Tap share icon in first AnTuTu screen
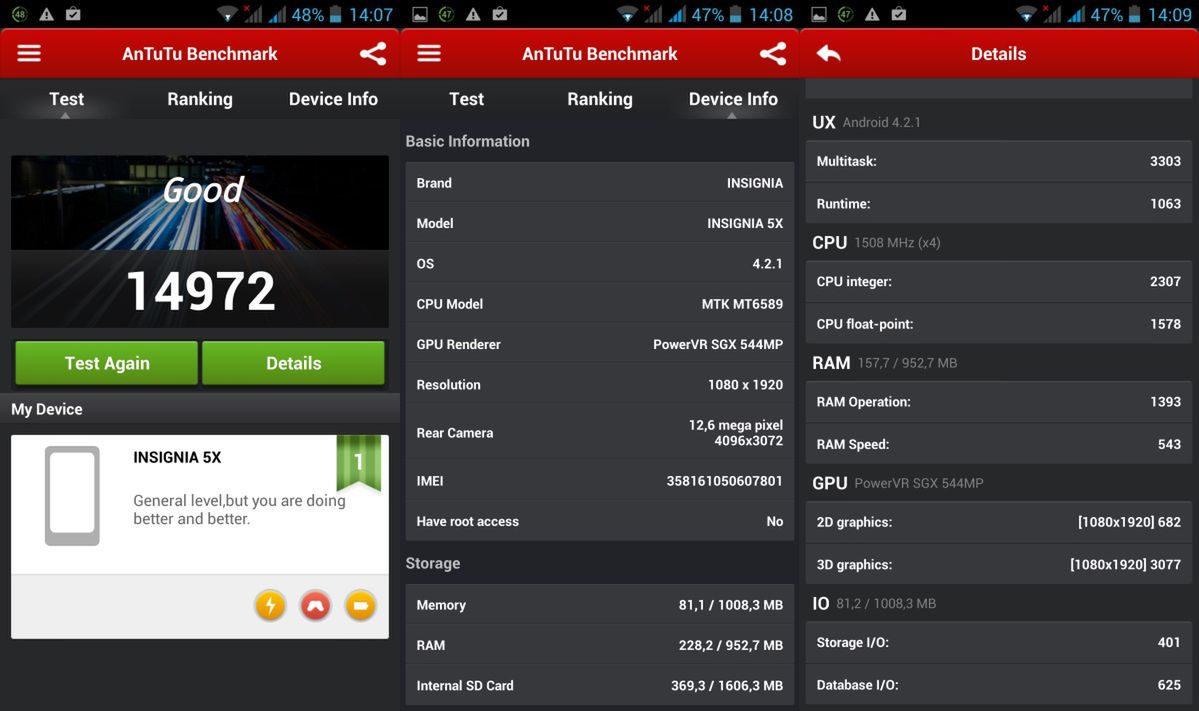This screenshot has width=1199, height=711. 373,54
